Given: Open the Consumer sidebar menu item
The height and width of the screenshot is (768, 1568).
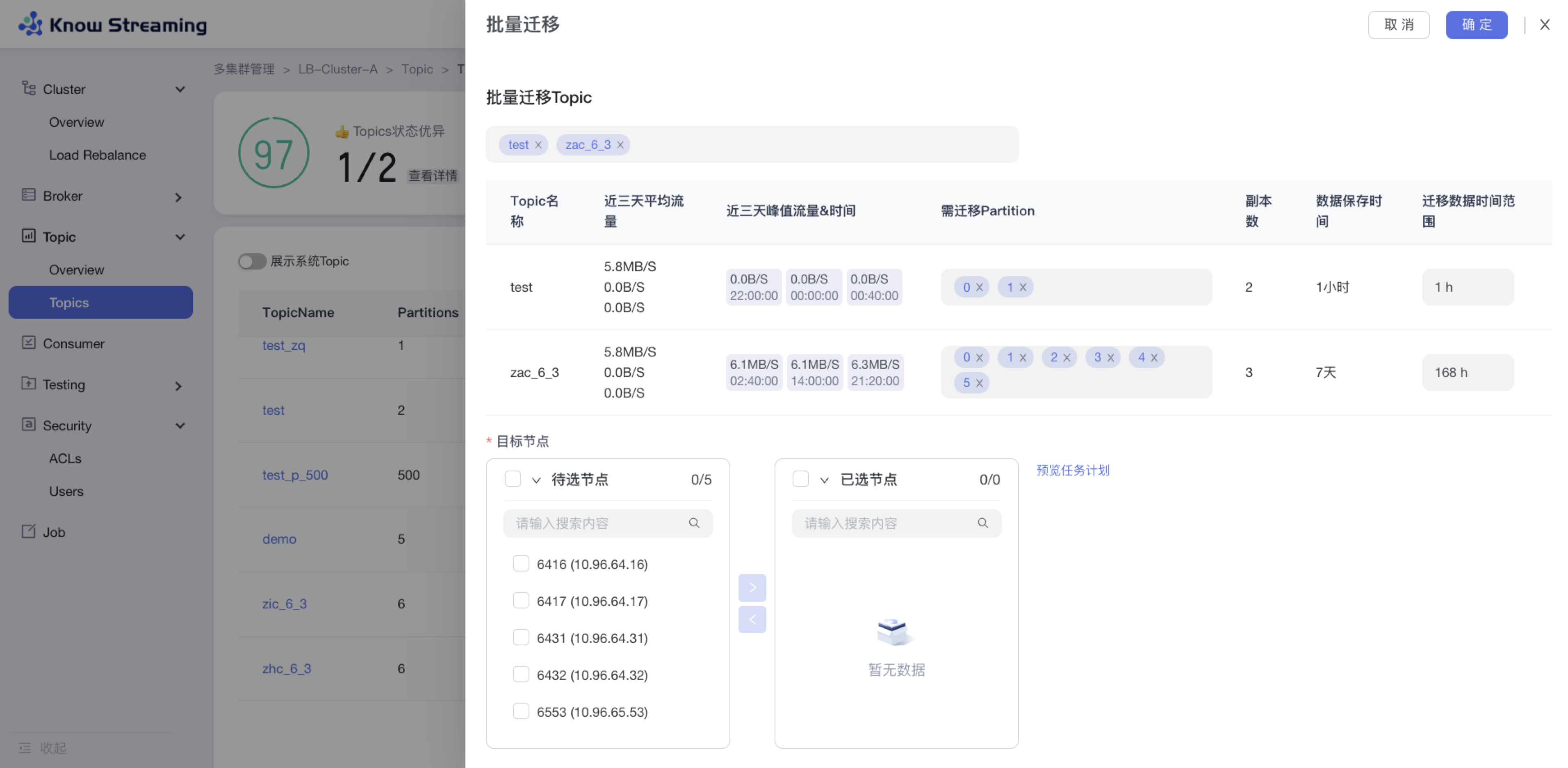Looking at the screenshot, I should click(73, 343).
